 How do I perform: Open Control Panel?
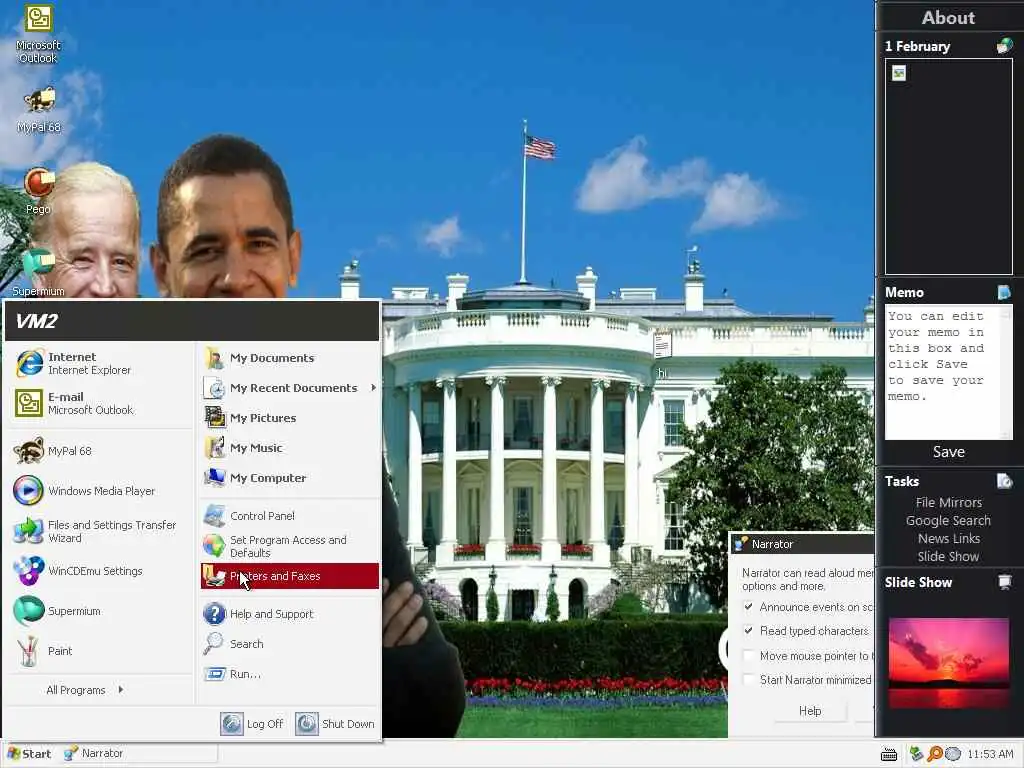(289, 516)
